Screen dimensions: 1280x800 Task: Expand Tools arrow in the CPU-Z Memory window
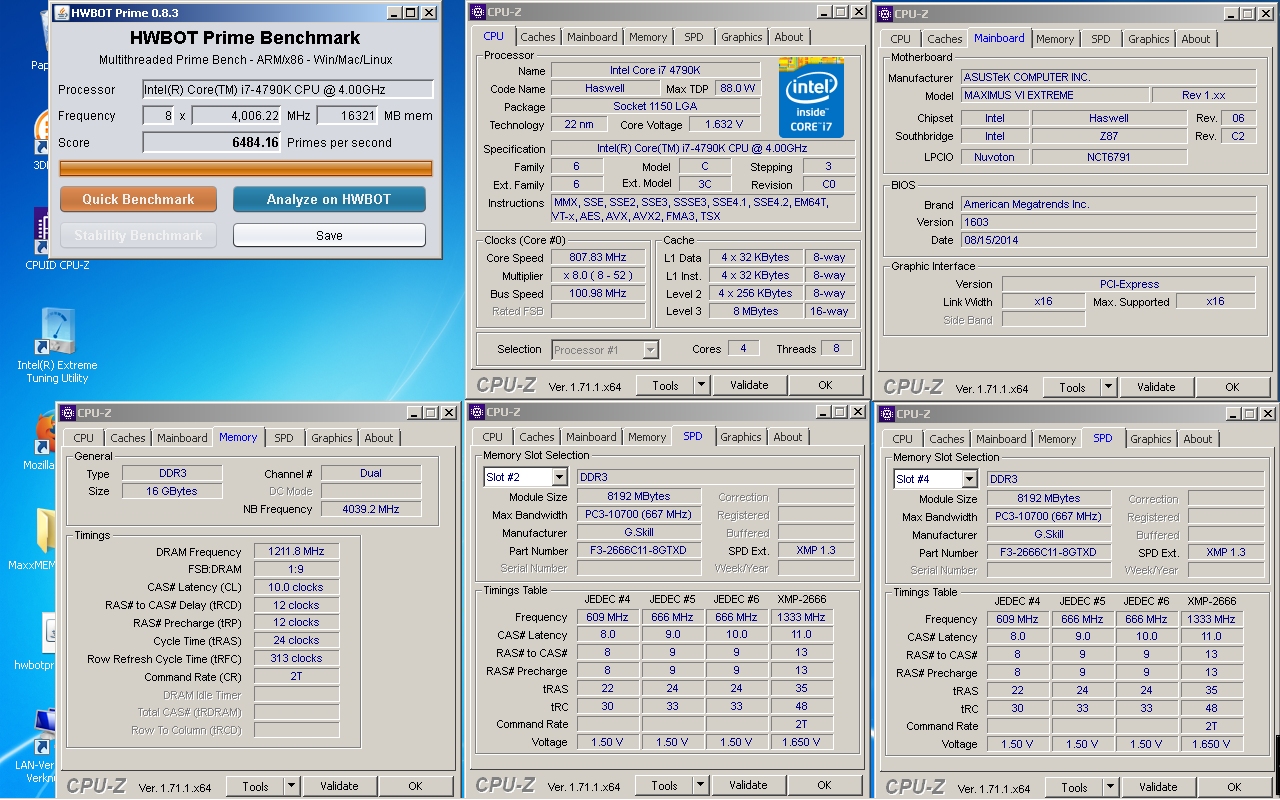point(291,786)
